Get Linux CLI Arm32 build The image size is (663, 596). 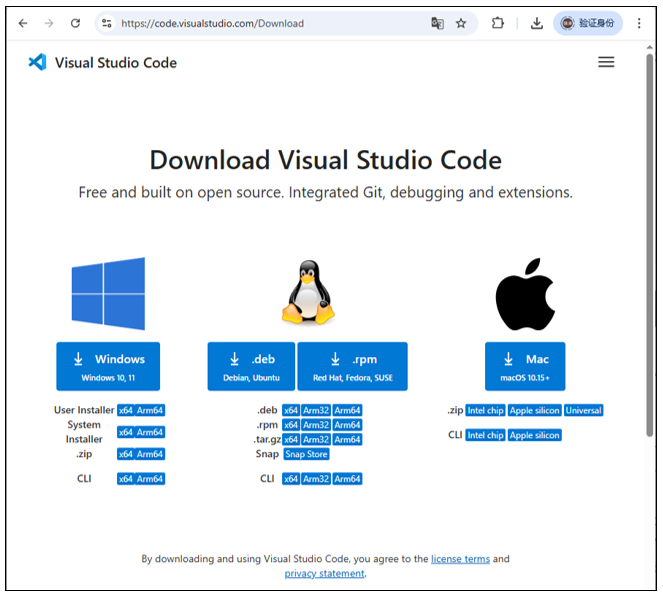pyautogui.click(x=316, y=479)
